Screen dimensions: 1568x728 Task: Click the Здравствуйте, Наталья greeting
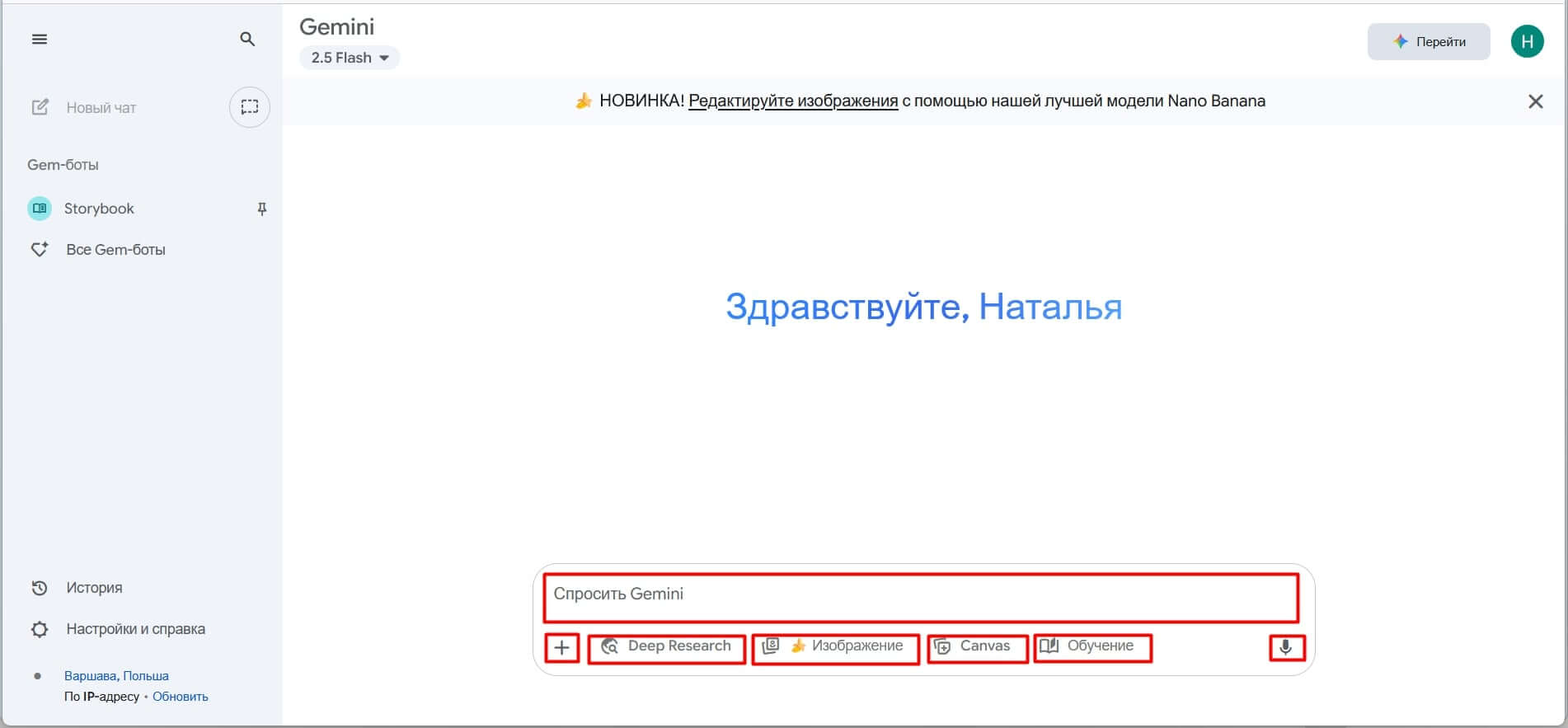click(923, 308)
